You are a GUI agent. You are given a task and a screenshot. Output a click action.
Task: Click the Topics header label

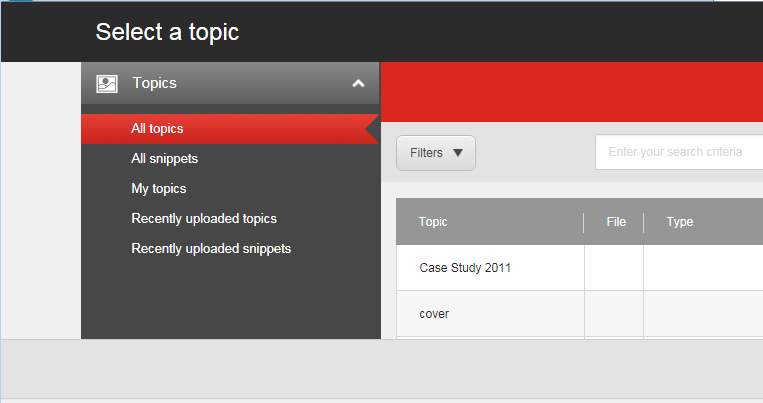click(155, 83)
